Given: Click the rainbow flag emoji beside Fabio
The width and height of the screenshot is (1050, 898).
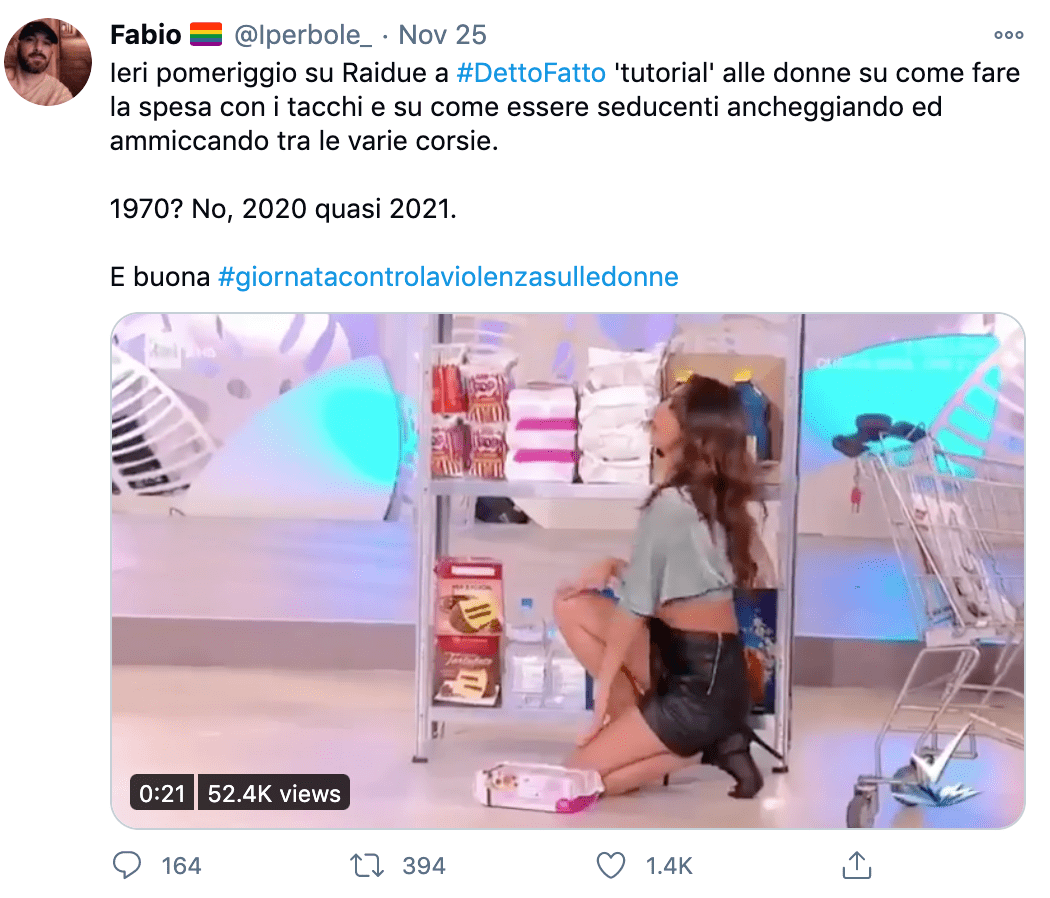Looking at the screenshot, I should pos(206,34).
